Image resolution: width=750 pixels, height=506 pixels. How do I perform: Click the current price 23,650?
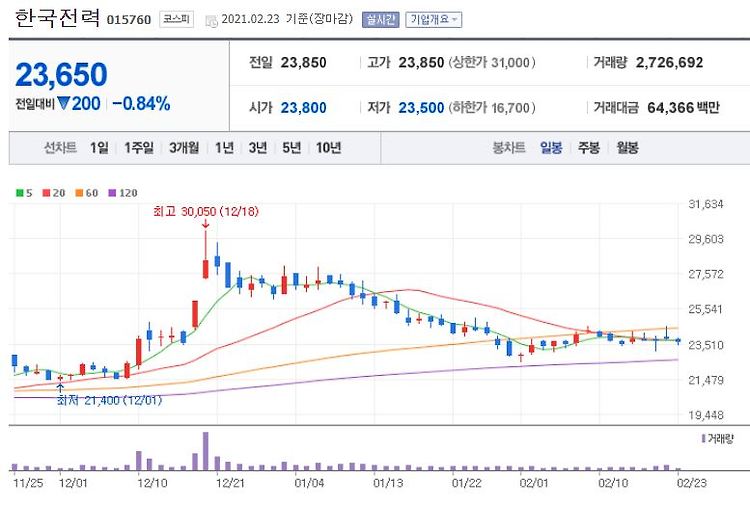61,75
